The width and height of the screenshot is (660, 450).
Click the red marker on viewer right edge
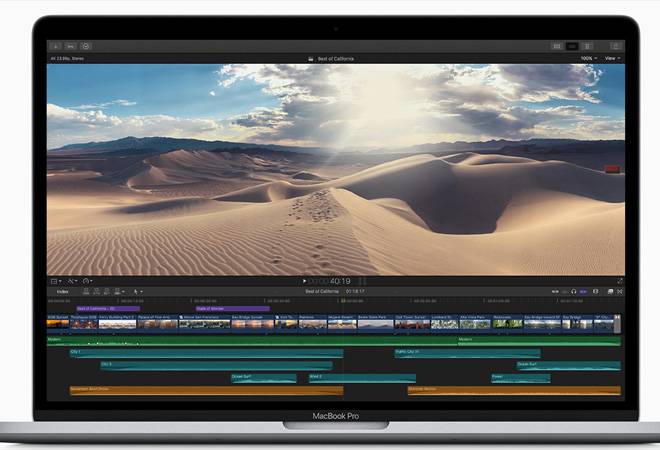pos(612,169)
